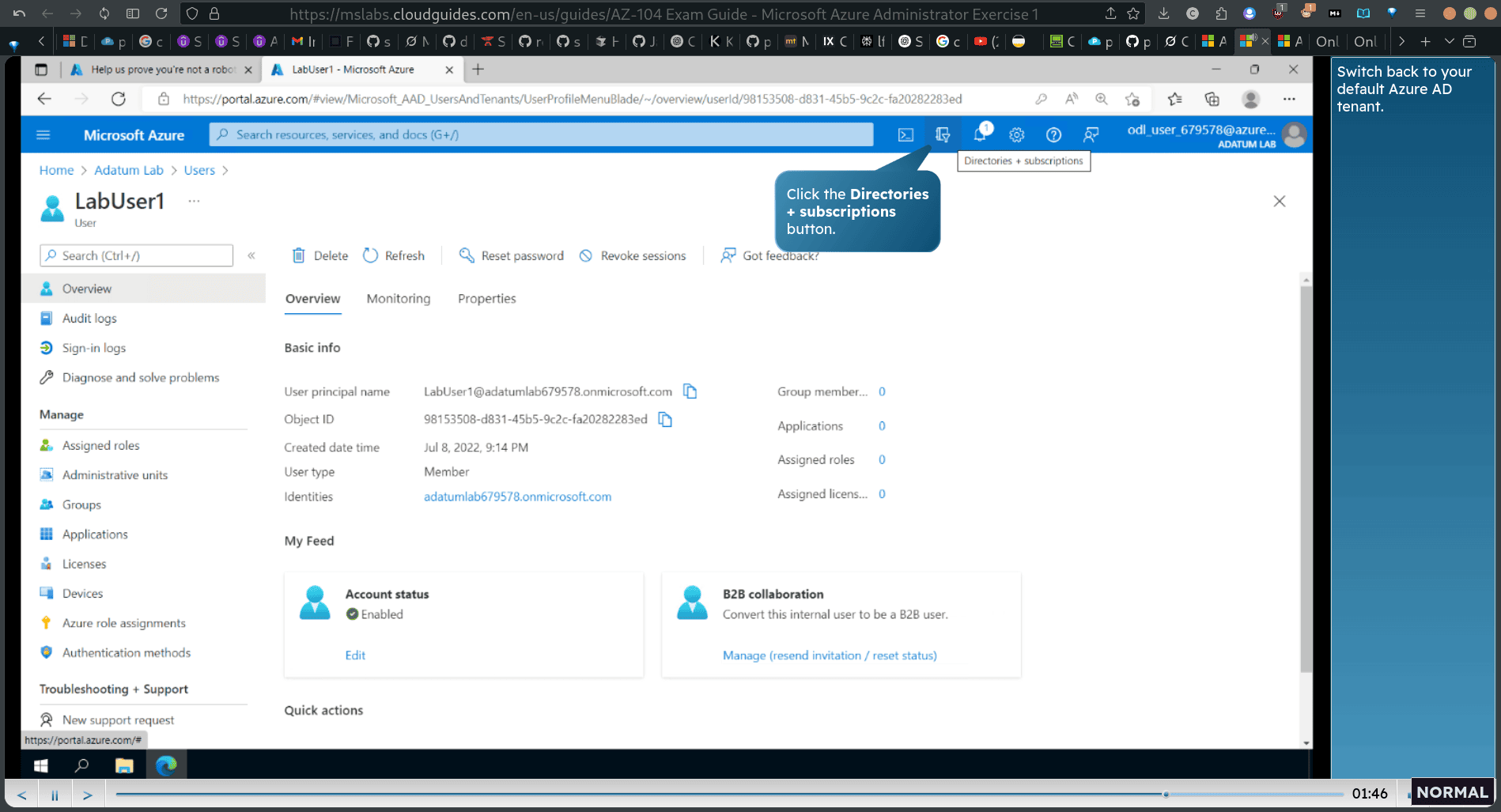Open Azure notifications bell

click(980, 134)
